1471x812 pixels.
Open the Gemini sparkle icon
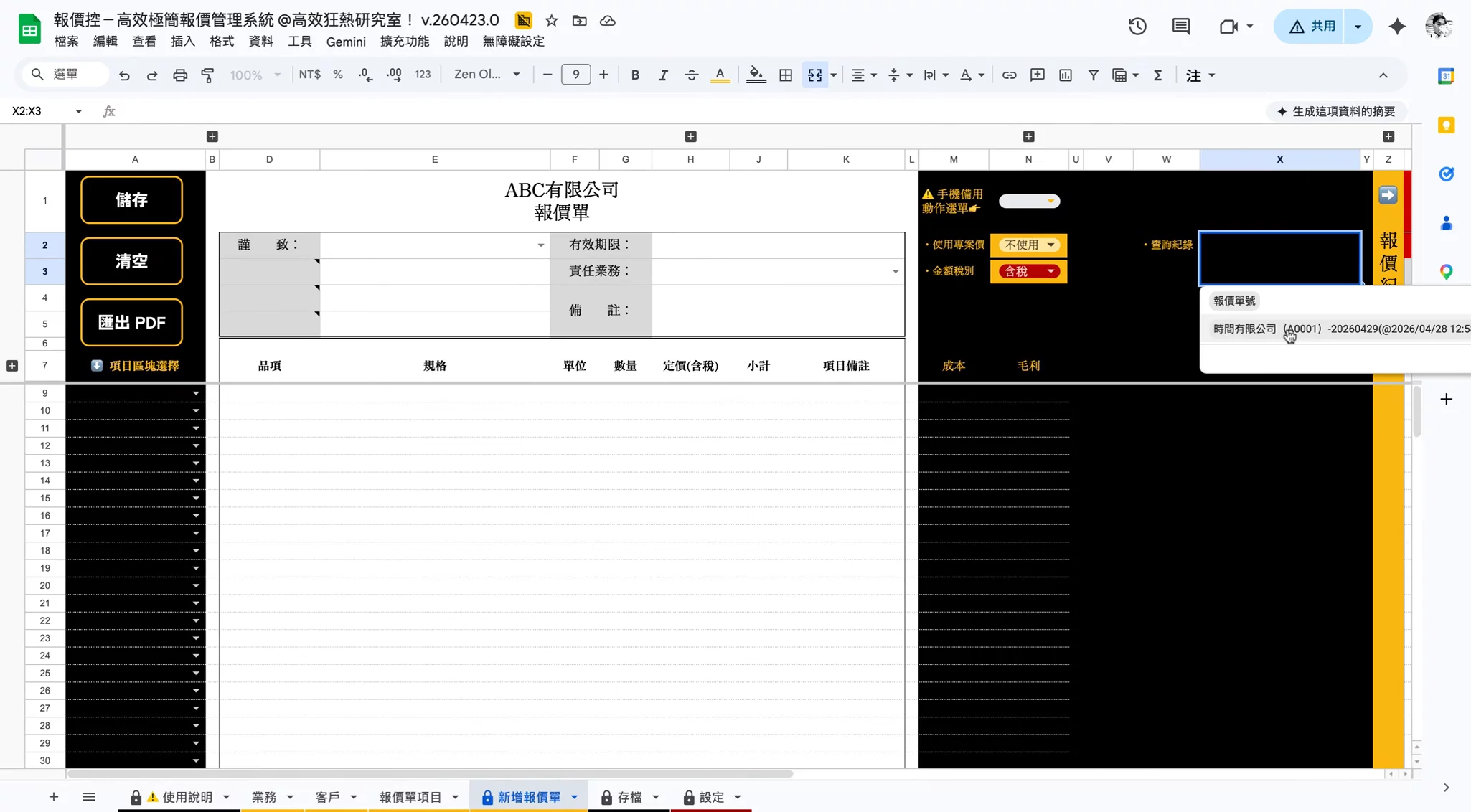1396,27
